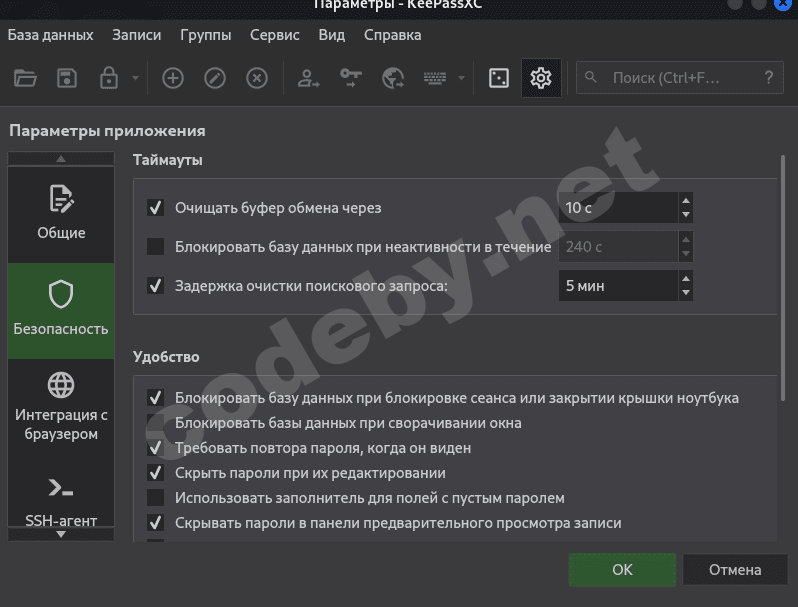Click the 10 с clipboard timeout field
The height and width of the screenshot is (607, 798).
click(618, 208)
